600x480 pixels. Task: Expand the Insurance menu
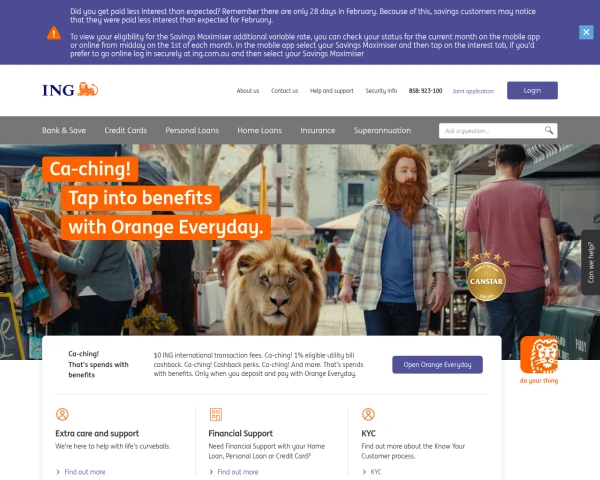click(x=318, y=131)
